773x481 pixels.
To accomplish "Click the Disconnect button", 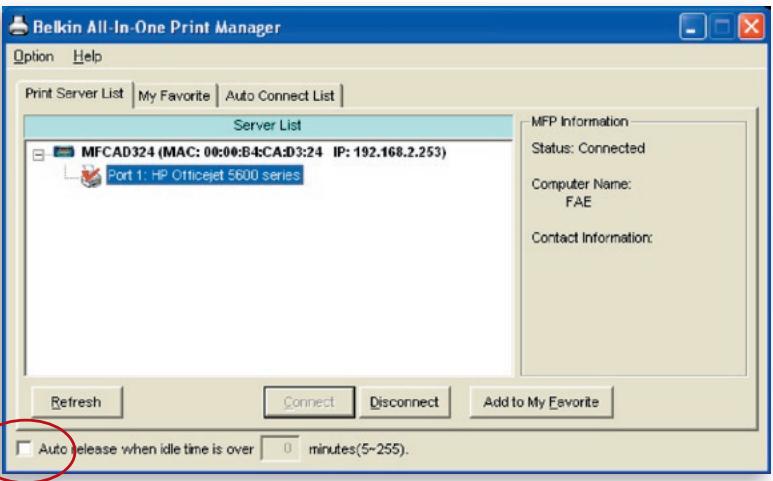I will point(404,402).
